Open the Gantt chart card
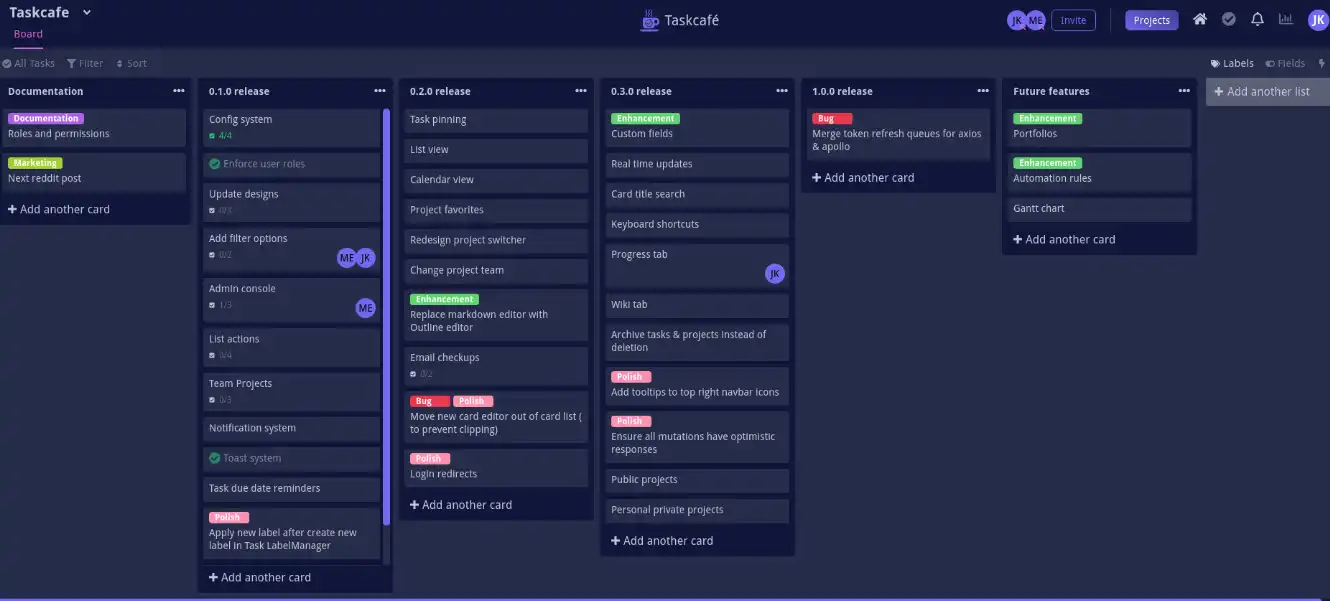1330x601 pixels. click(1099, 209)
